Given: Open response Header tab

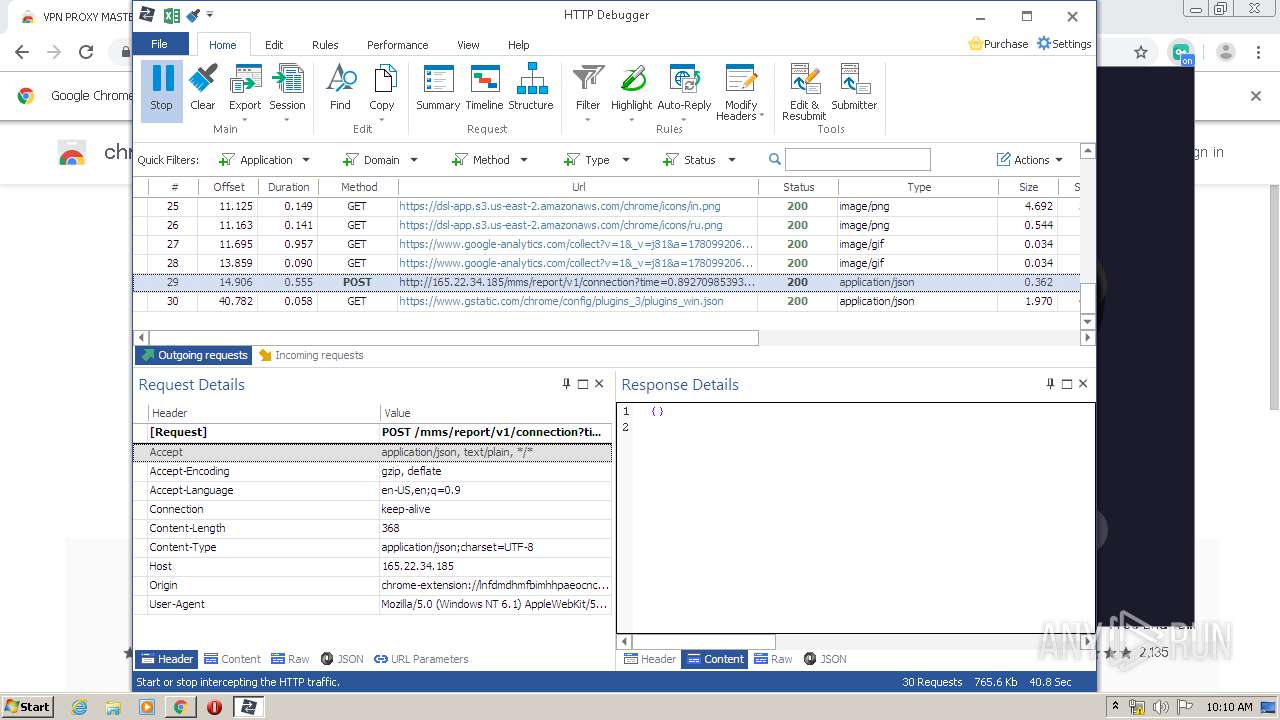Looking at the screenshot, I should pyautogui.click(x=649, y=659).
